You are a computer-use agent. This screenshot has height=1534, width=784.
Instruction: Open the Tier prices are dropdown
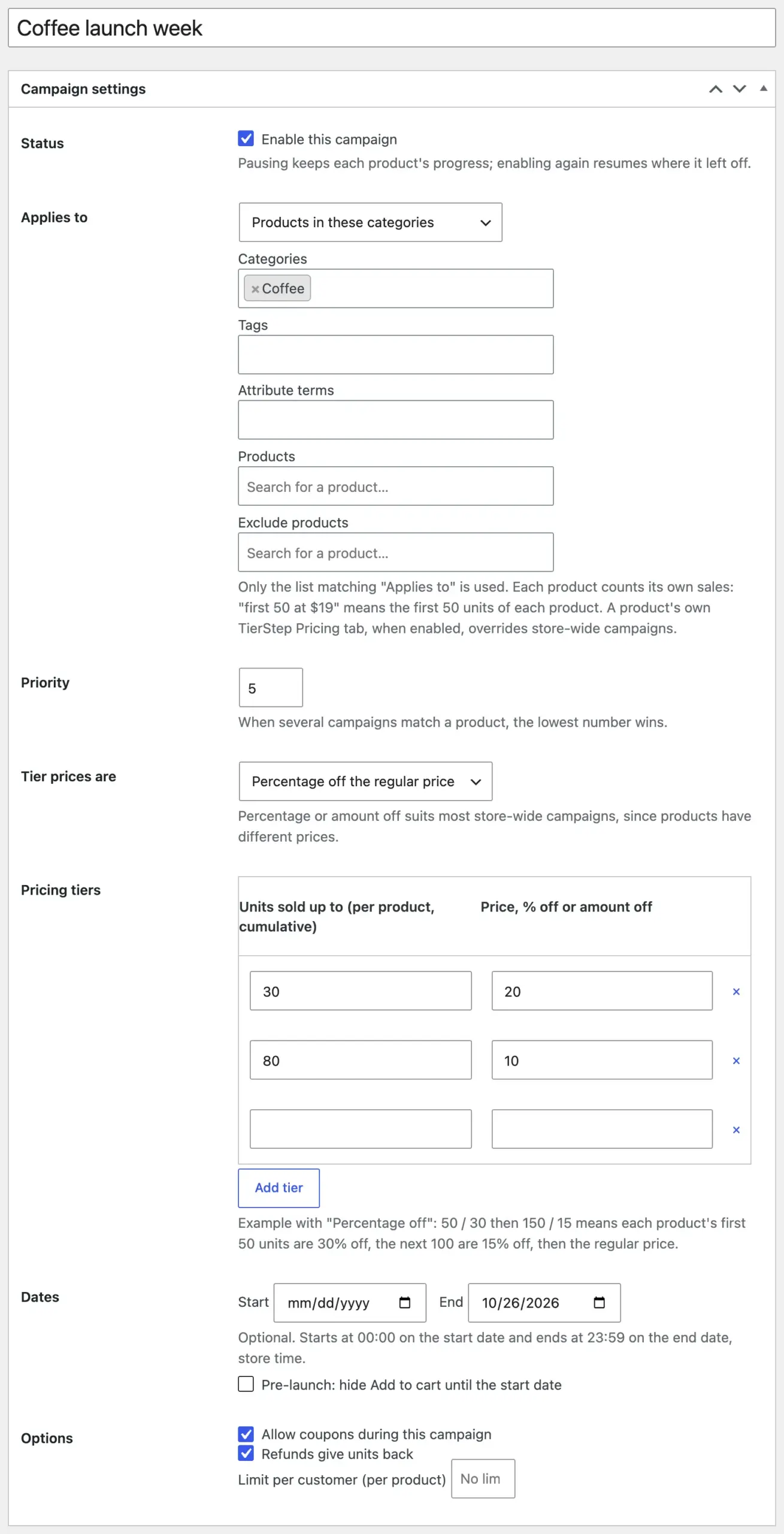click(365, 781)
